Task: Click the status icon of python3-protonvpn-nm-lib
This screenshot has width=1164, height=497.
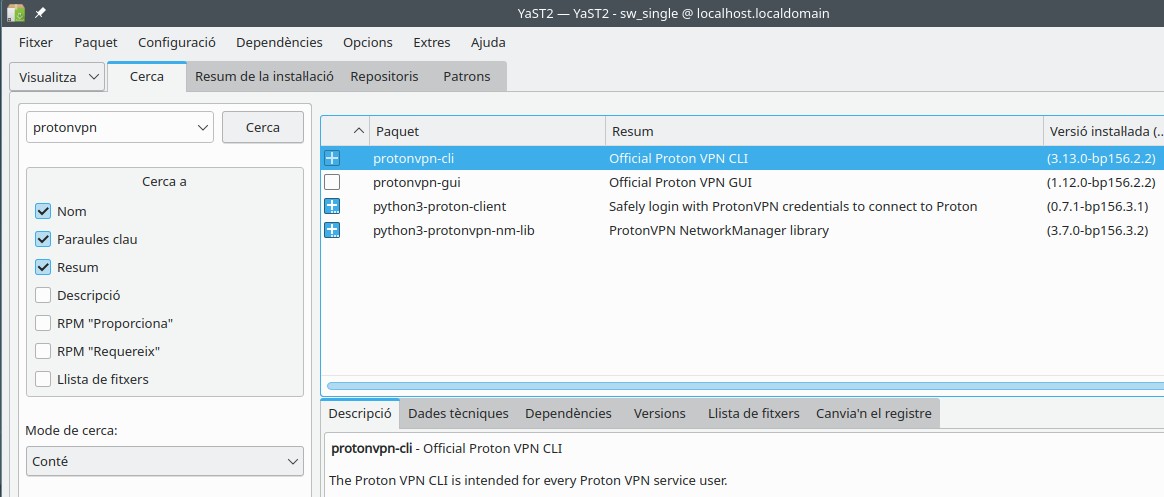Action: point(332,230)
